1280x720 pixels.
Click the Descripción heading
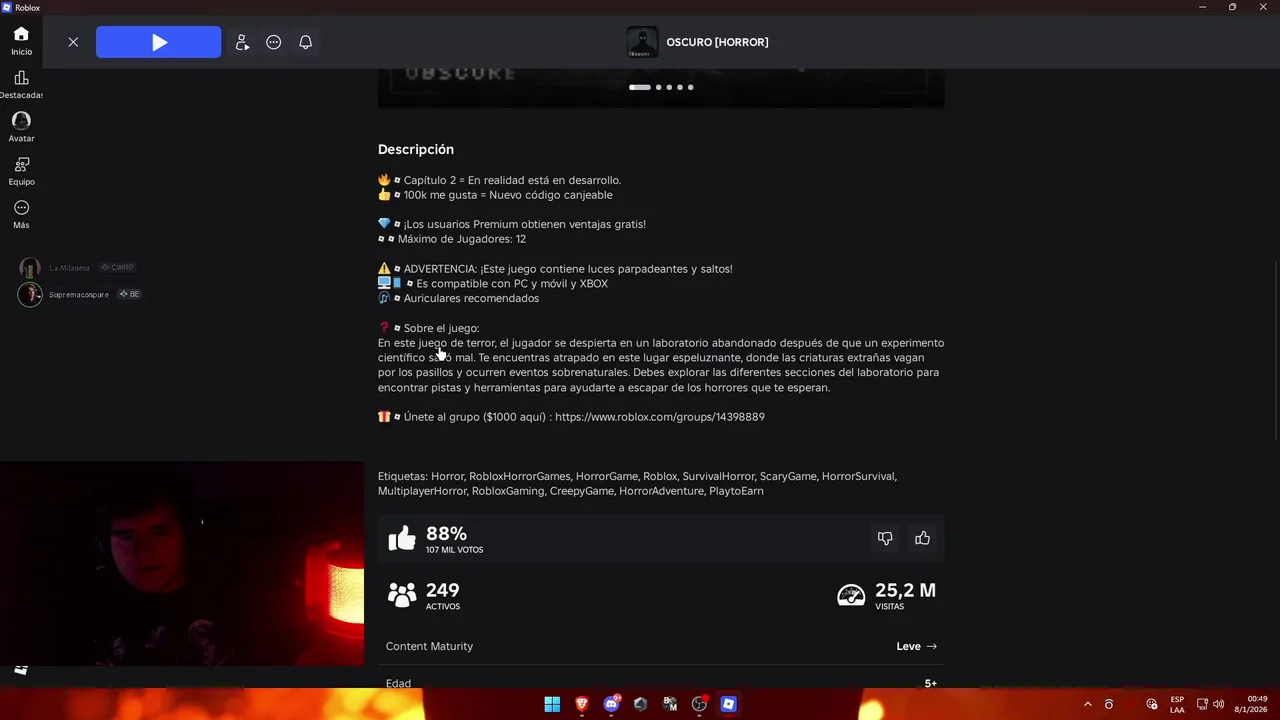point(416,149)
